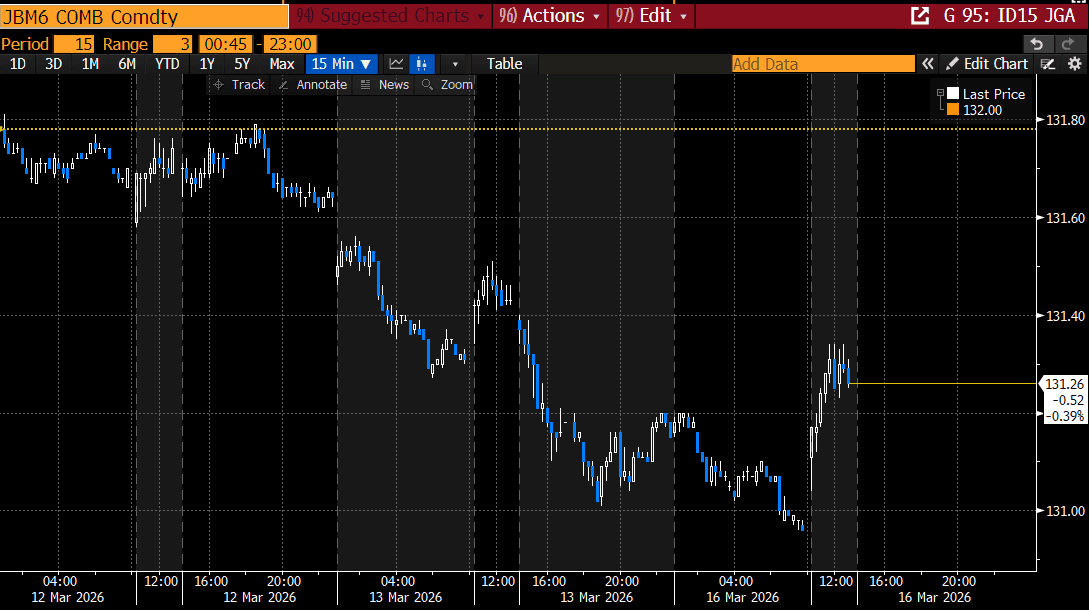The width and height of the screenshot is (1089, 610).
Task: Select the Max time range
Action: (x=282, y=64)
